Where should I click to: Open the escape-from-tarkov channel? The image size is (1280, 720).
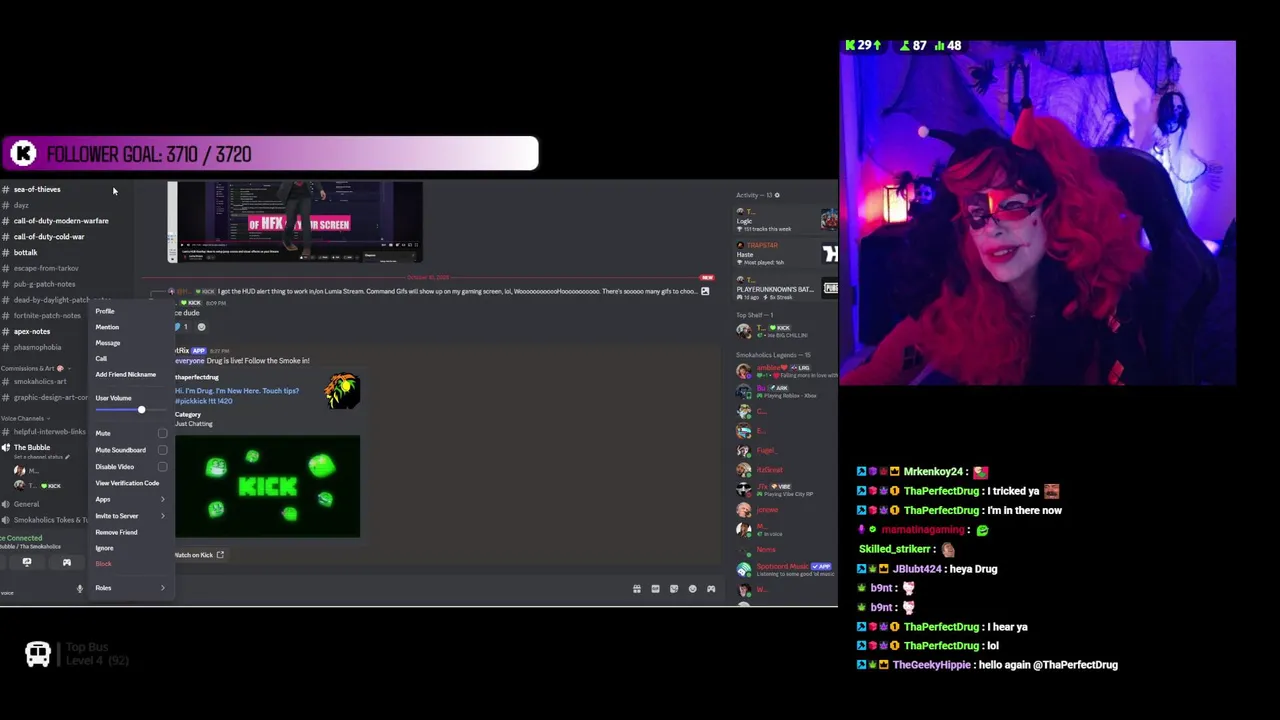point(46,268)
